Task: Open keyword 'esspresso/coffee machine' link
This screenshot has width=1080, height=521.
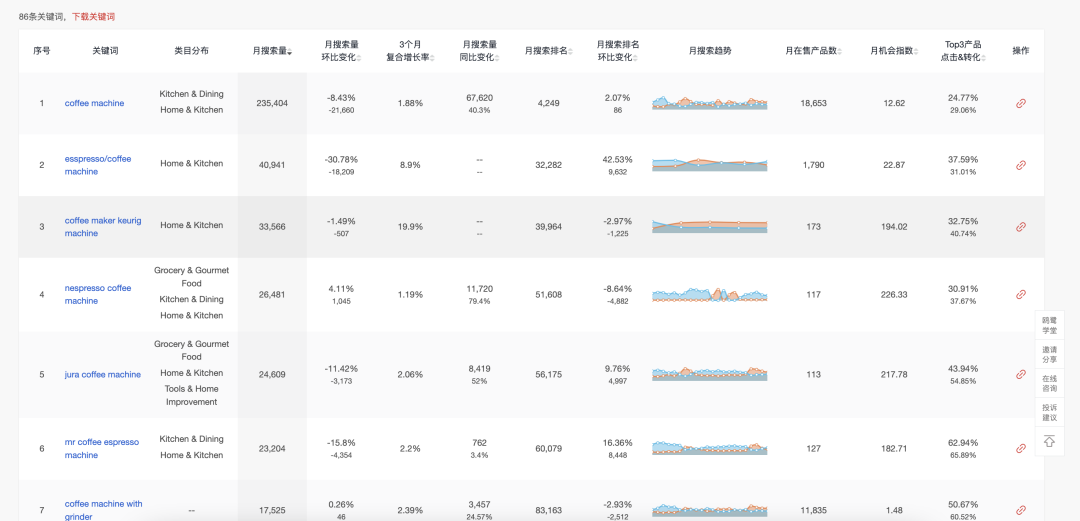Action: pyautogui.click(x=98, y=165)
